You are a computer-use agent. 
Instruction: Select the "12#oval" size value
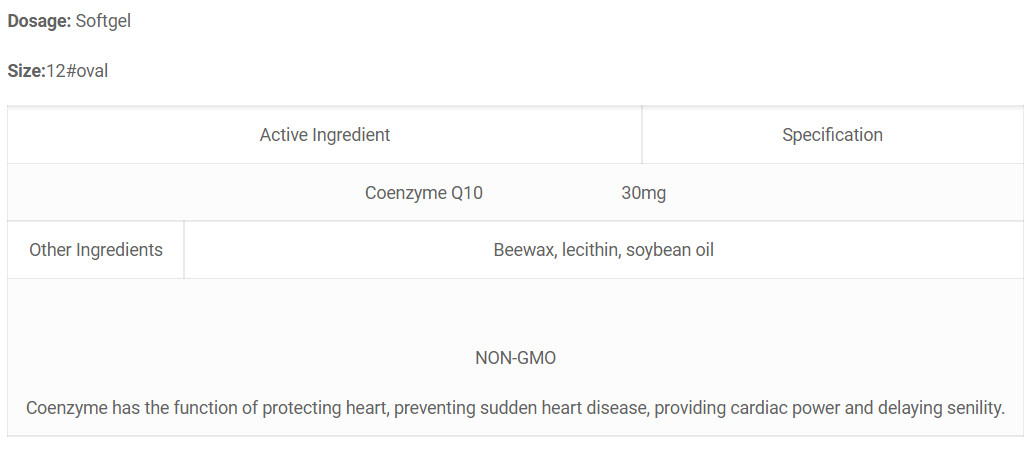coord(77,71)
